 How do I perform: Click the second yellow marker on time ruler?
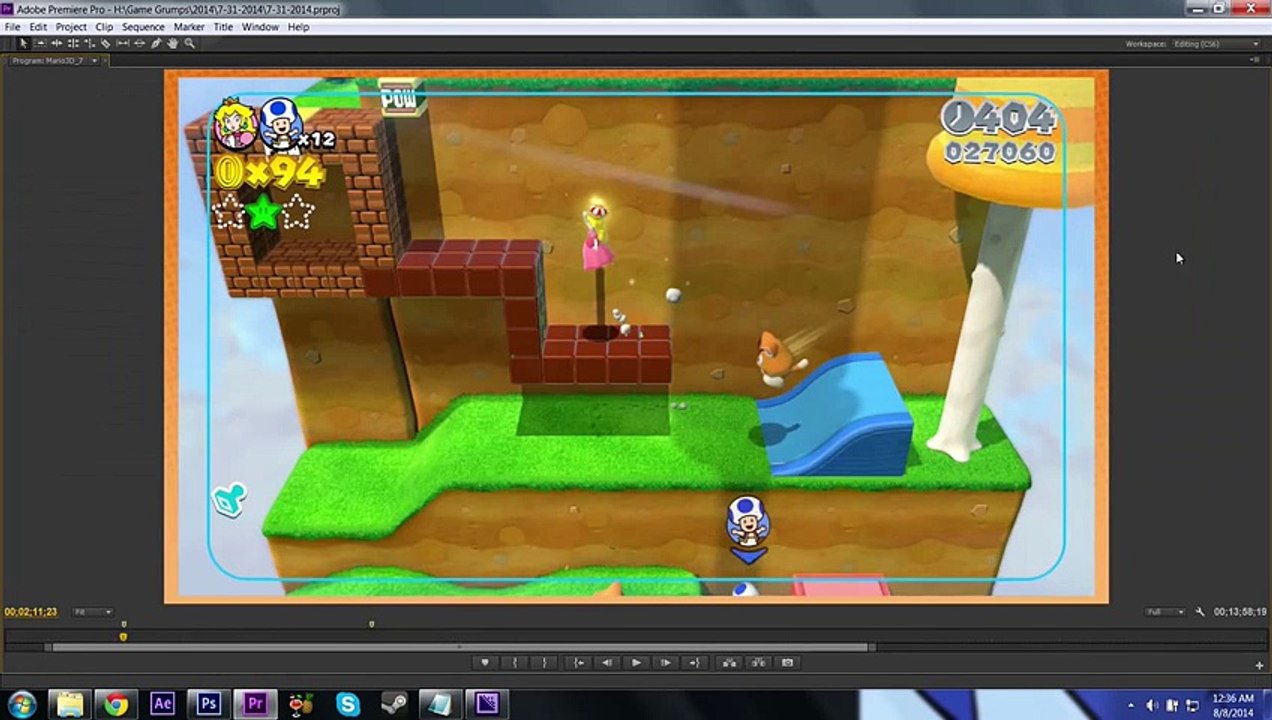tap(371, 624)
